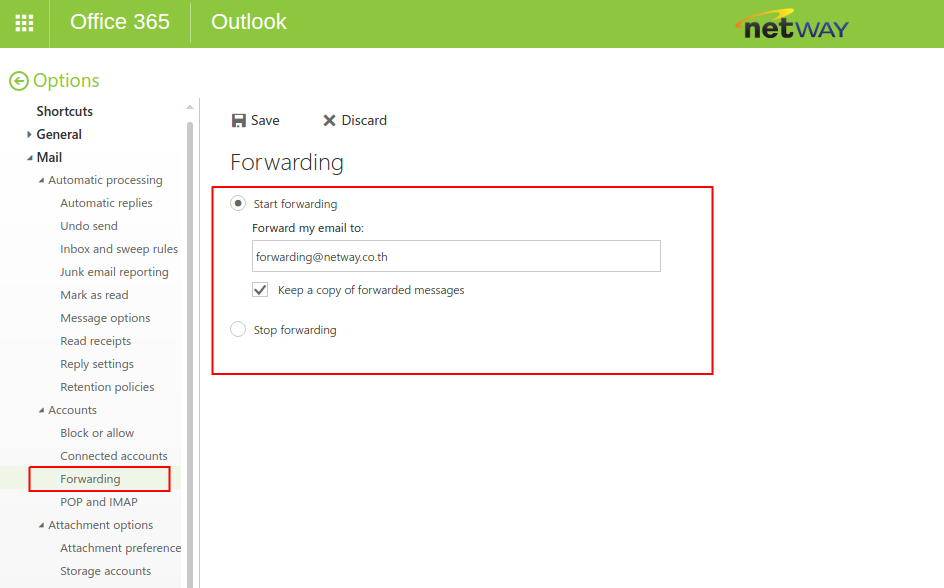Click the back arrow next to Options
944x588 pixels.
18,81
